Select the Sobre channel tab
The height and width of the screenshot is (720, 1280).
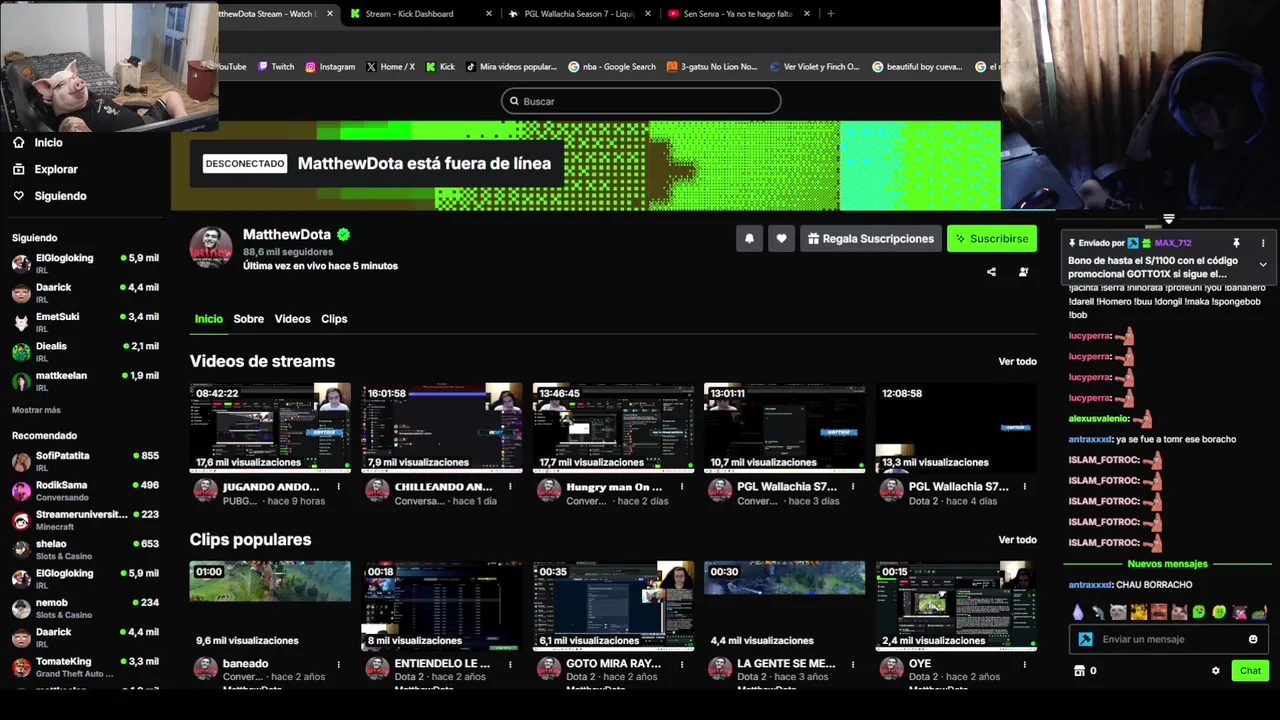[x=248, y=319]
